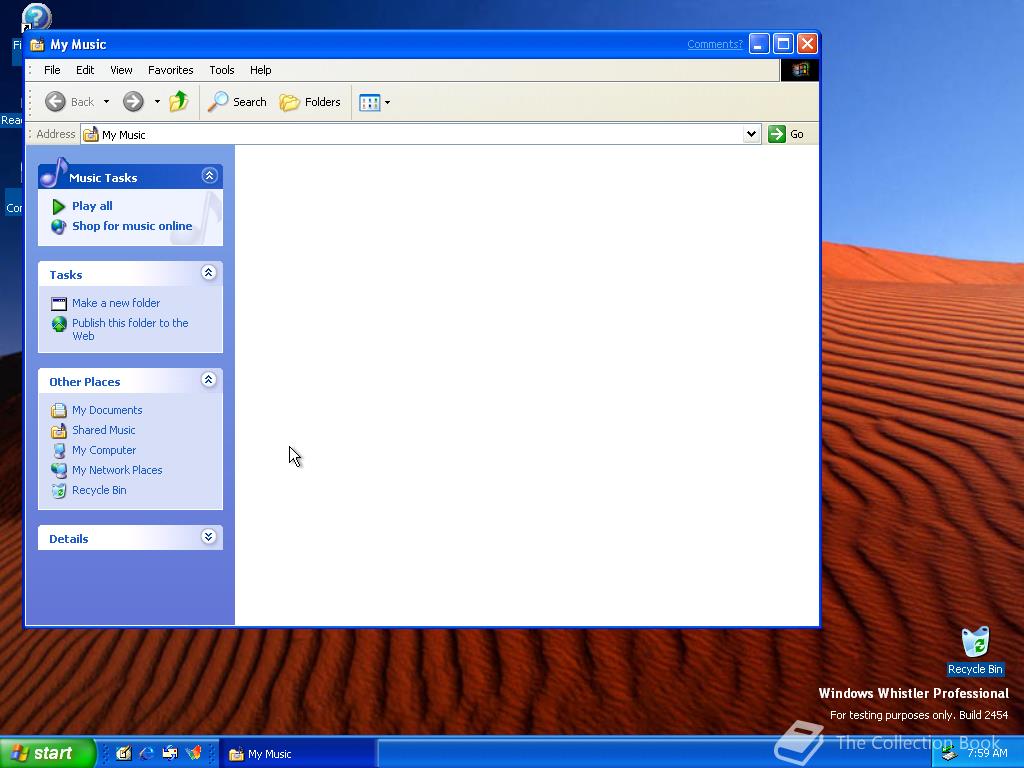Launch Internet Explorer from quick launch
The image size is (1024, 768).
146,753
